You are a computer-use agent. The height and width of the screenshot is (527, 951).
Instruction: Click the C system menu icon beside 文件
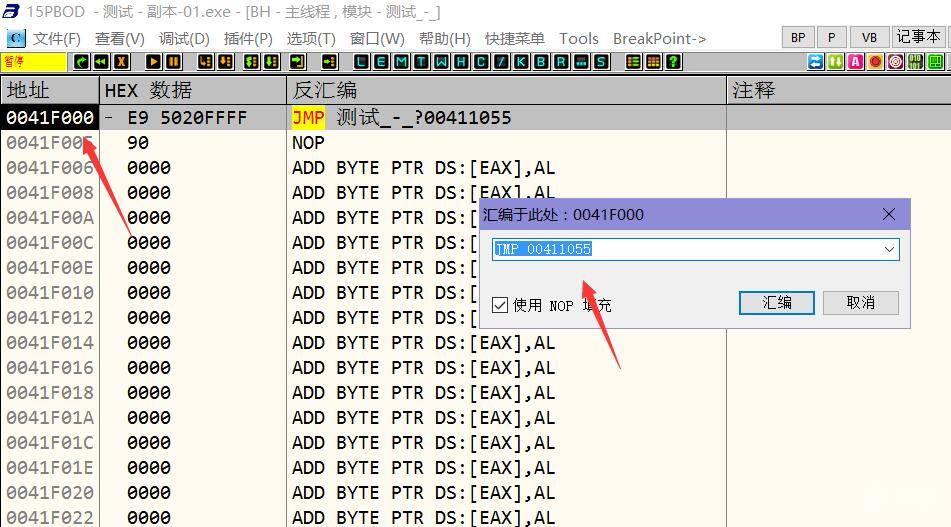16,39
